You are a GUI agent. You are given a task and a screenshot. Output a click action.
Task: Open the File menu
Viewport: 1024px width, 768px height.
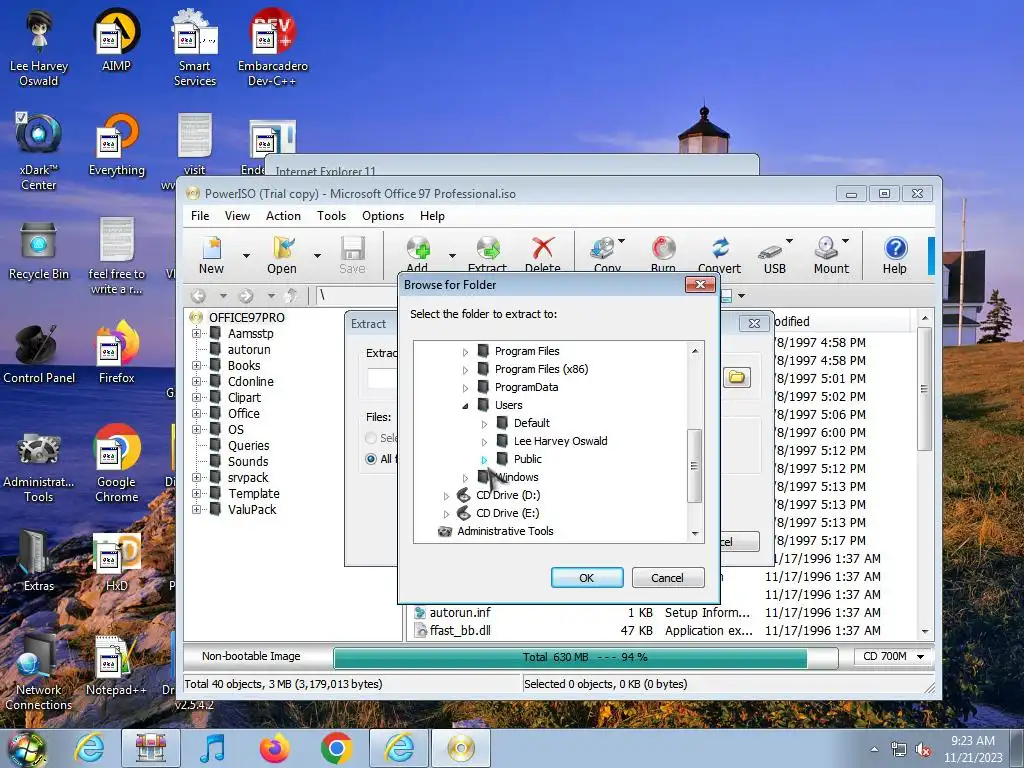coord(200,216)
